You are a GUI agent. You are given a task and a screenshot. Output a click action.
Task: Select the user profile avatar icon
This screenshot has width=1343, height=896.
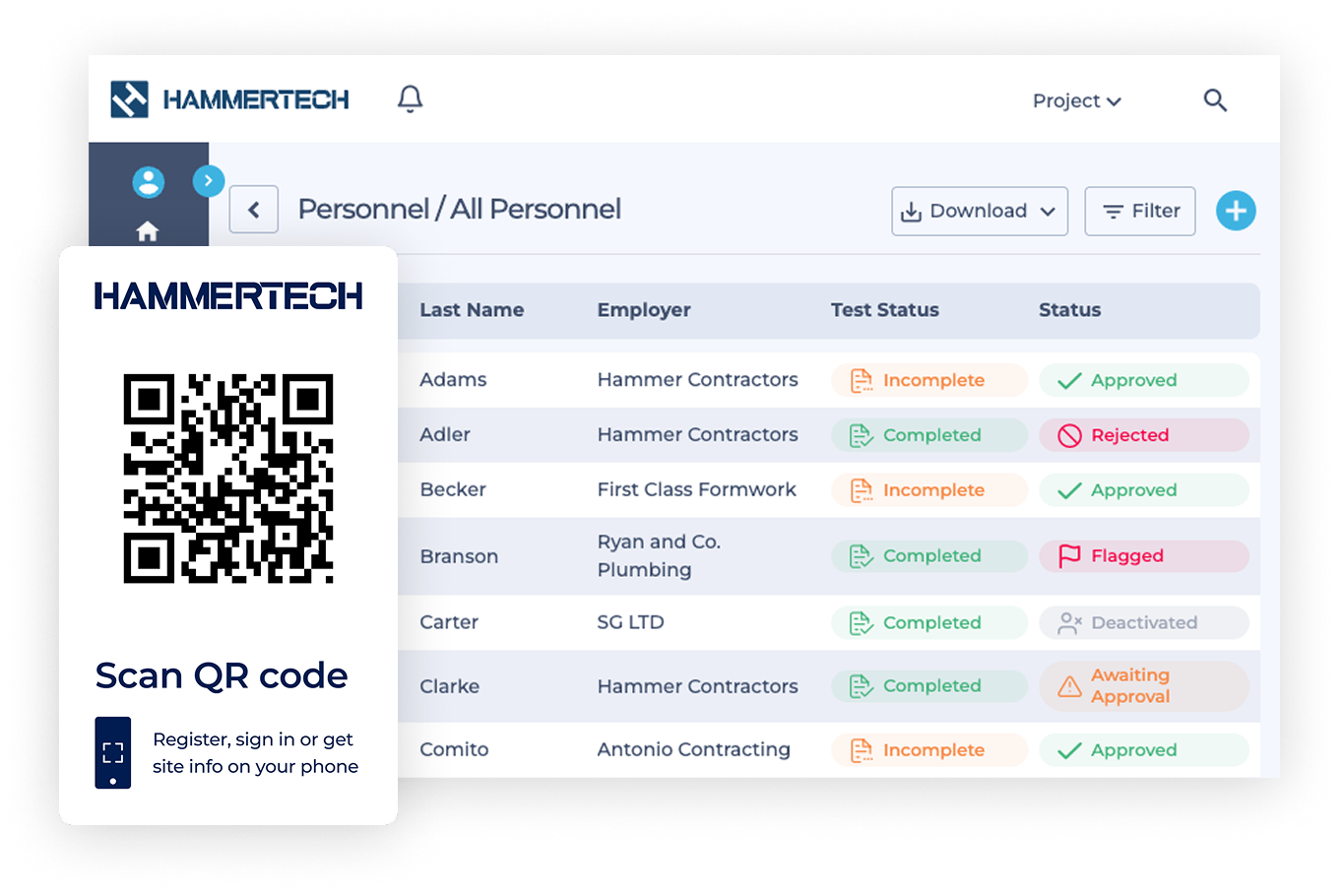tap(149, 181)
